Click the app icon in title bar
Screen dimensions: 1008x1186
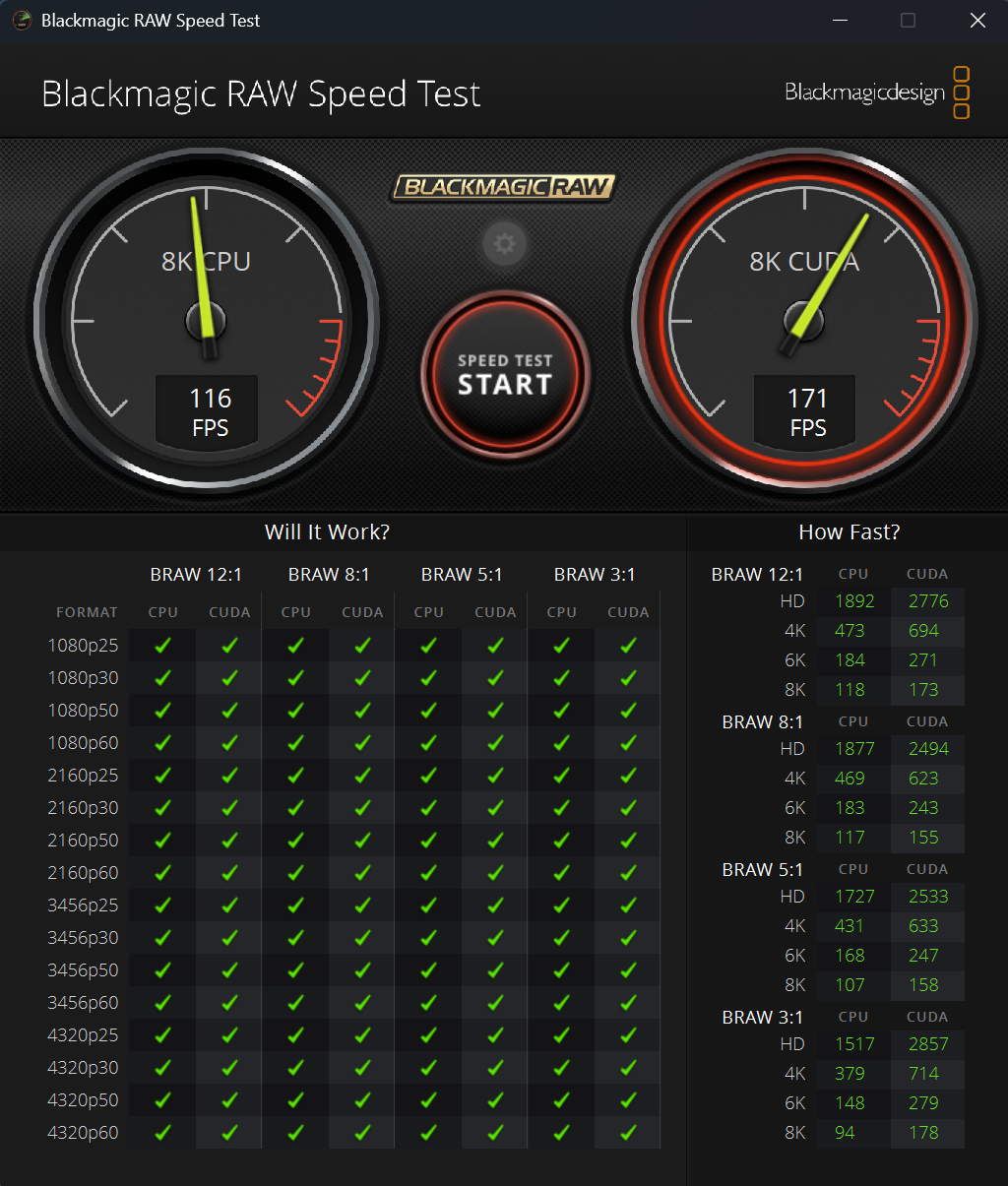22,21
